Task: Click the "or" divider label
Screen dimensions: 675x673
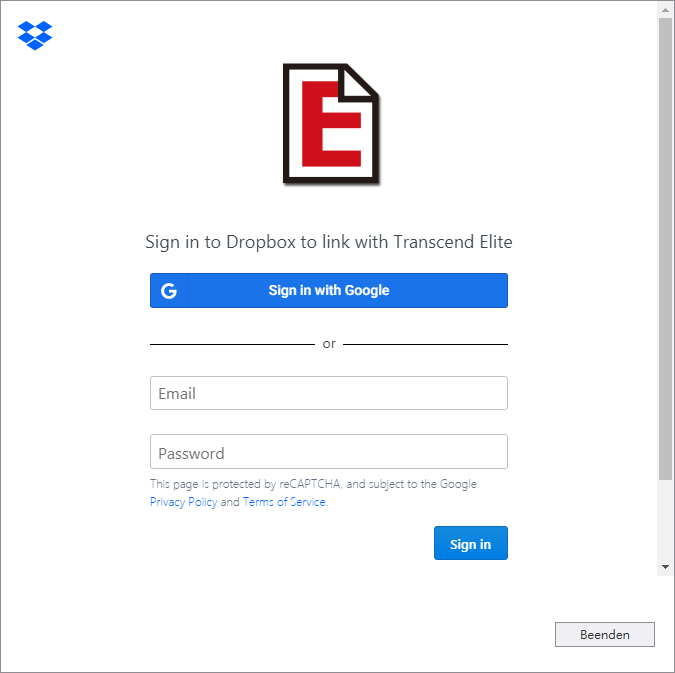Action: pyautogui.click(x=329, y=344)
